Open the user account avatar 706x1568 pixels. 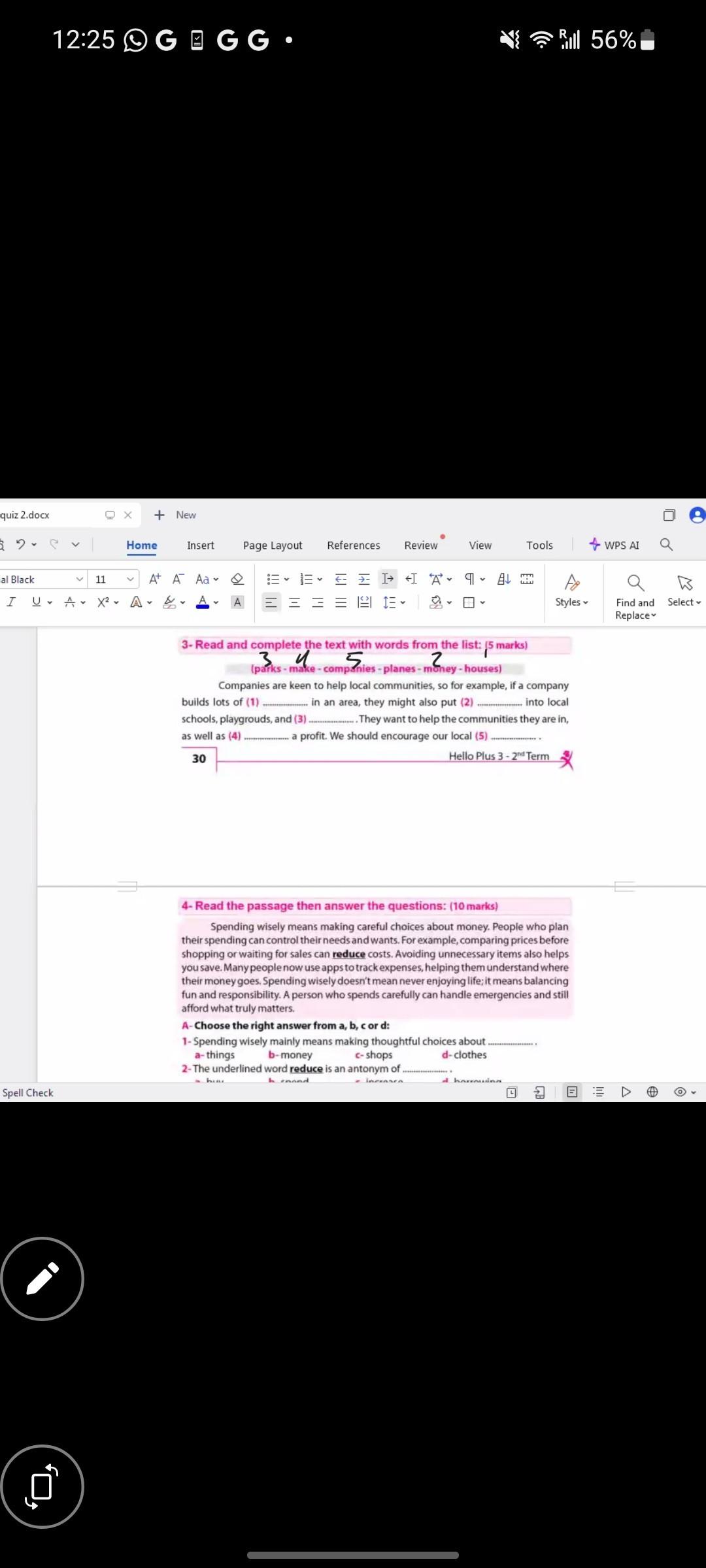[698, 515]
